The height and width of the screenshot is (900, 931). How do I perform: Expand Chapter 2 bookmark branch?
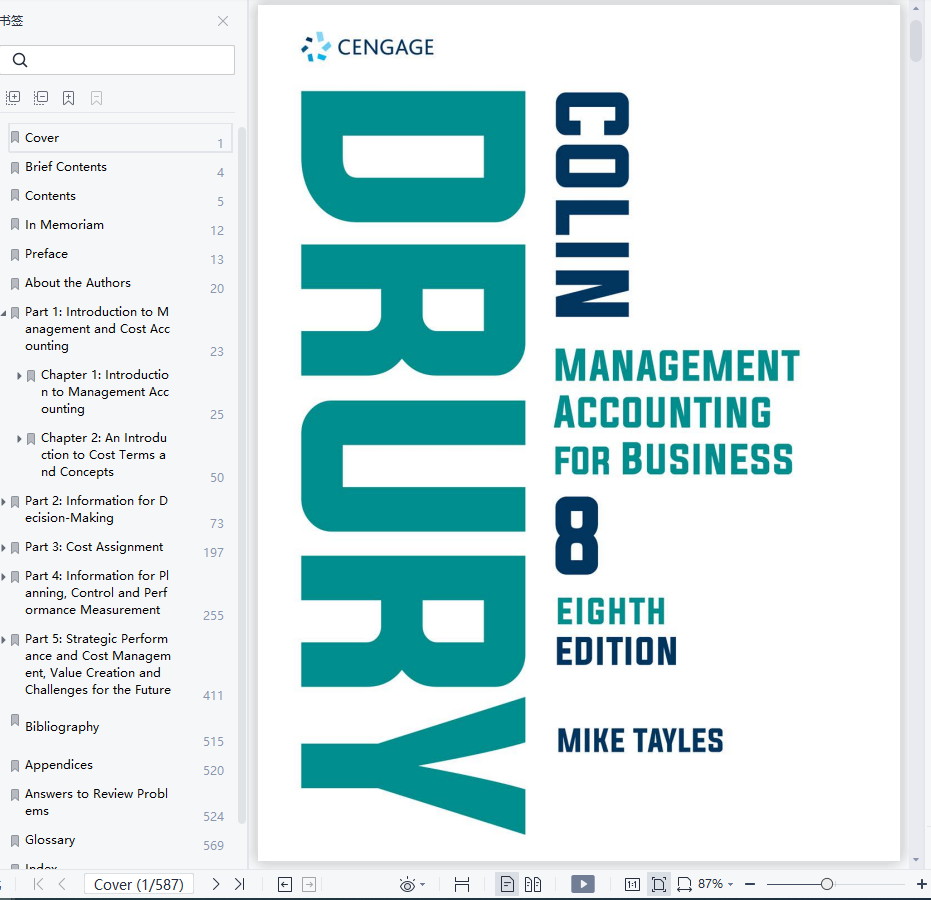20,439
